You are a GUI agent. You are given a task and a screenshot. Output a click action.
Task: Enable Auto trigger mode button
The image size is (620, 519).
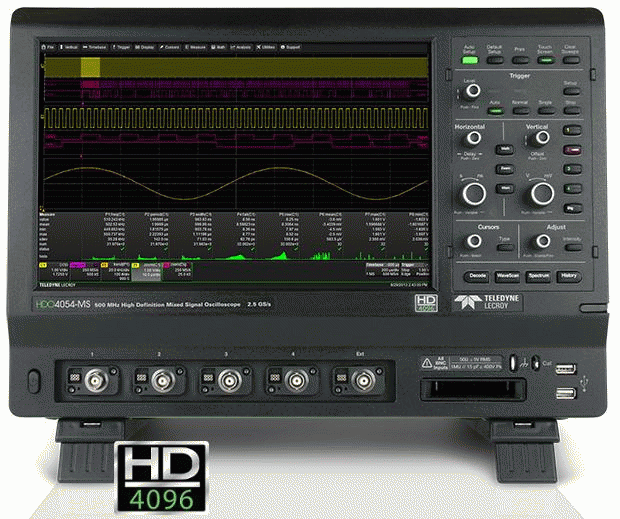coord(495,111)
